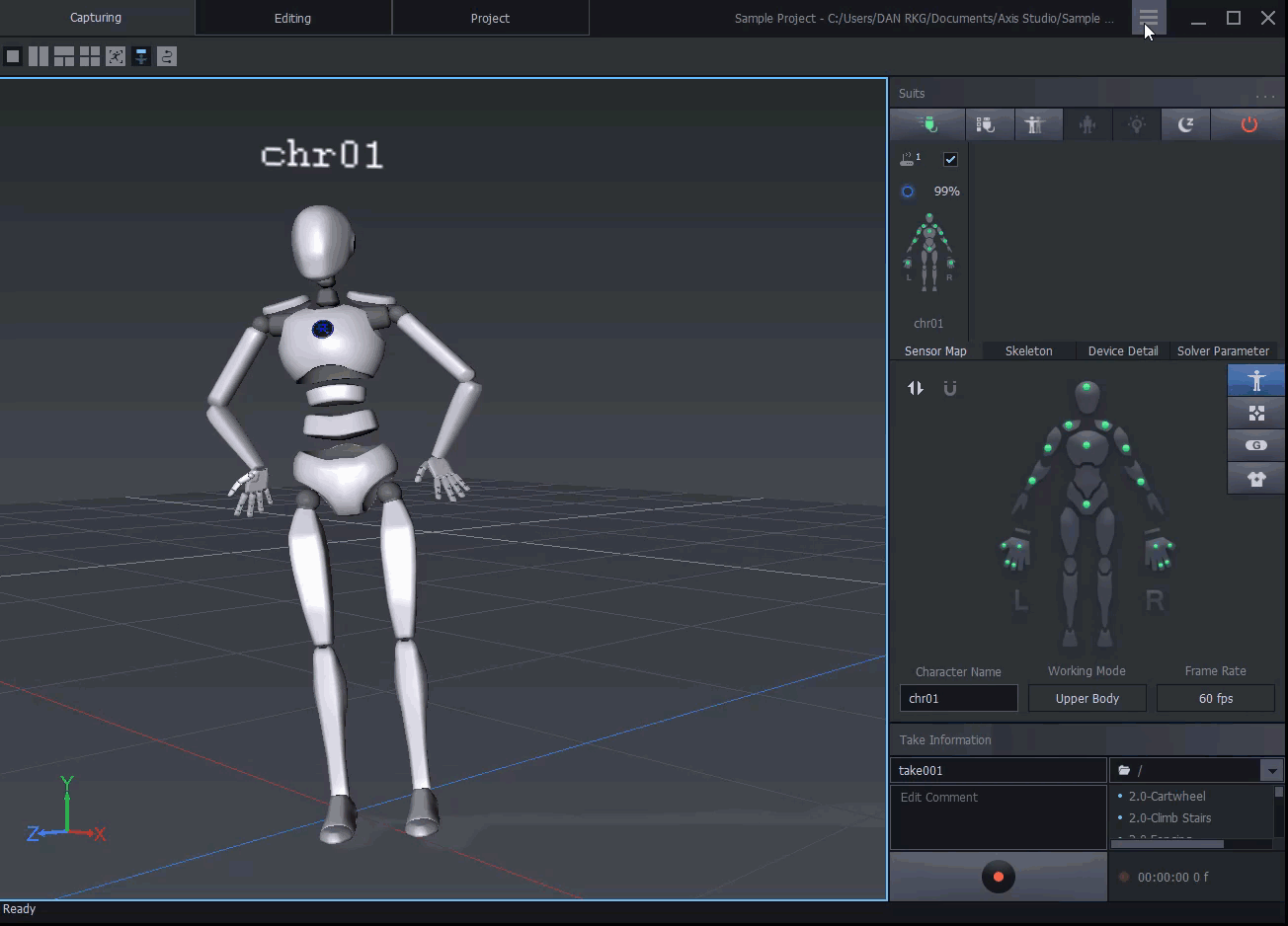The width and height of the screenshot is (1288, 926).
Task: Switch to single viewport layout
Action: (13, 57)
